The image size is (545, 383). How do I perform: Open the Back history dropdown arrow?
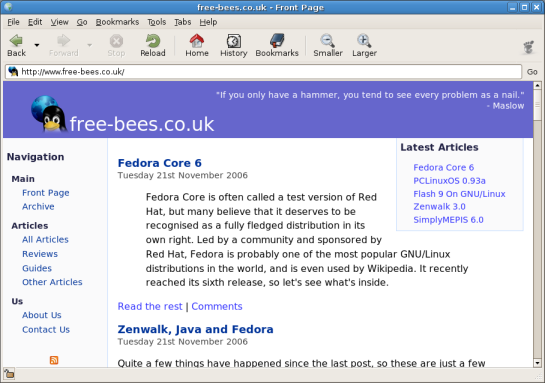tap(36, 45)
